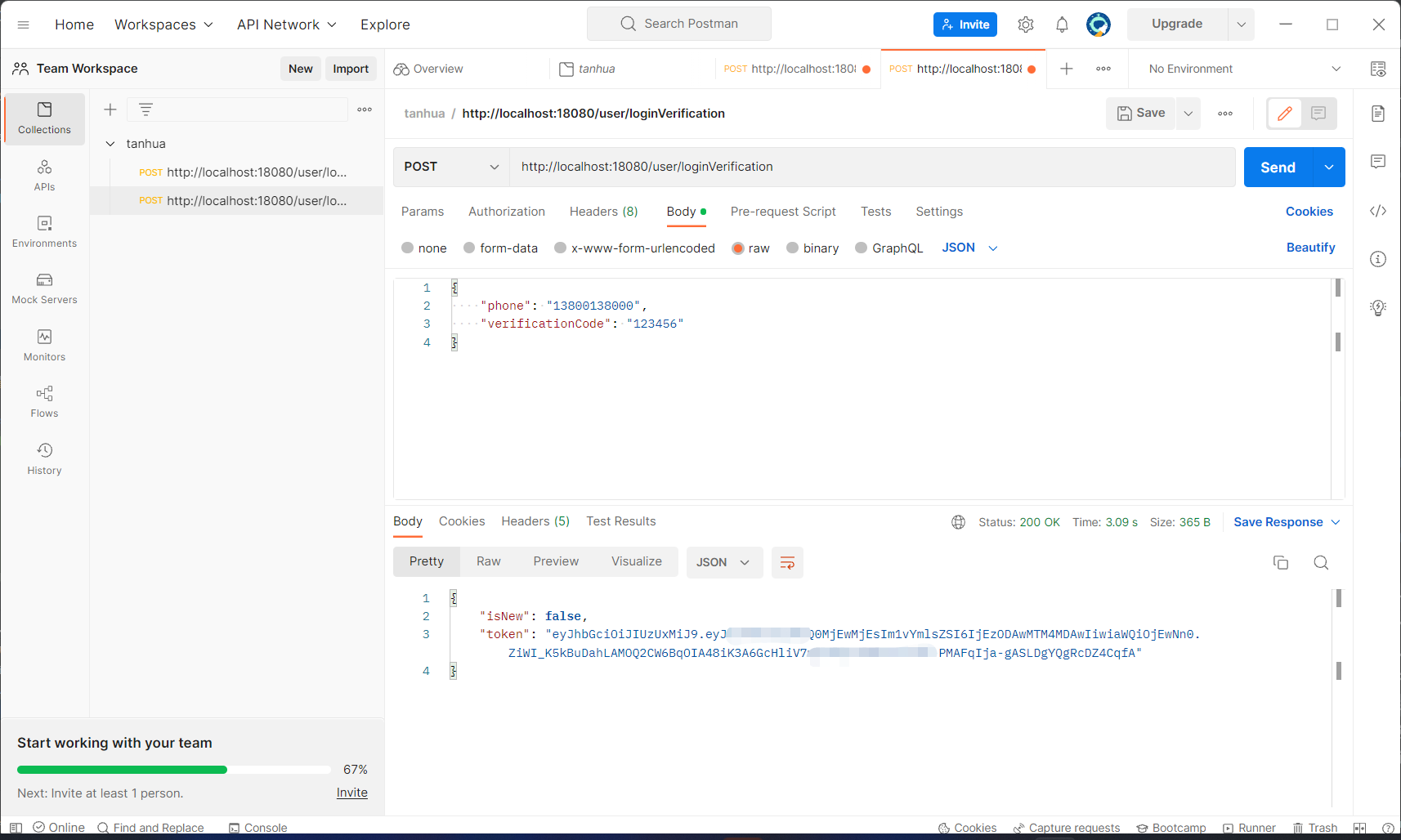Open the environment quick look icon
The width and height of the screenshot is (1401, 840).
pos(1378,69)
